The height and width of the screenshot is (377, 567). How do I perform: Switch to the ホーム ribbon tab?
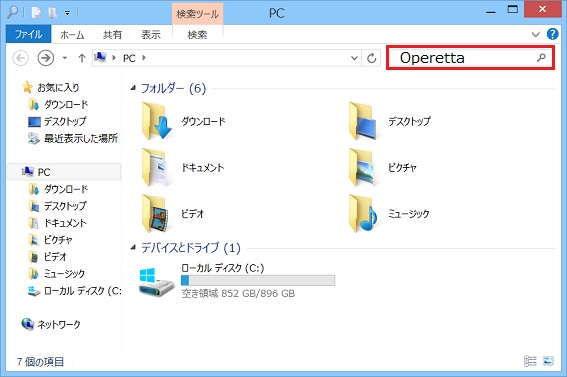point(72,35)
